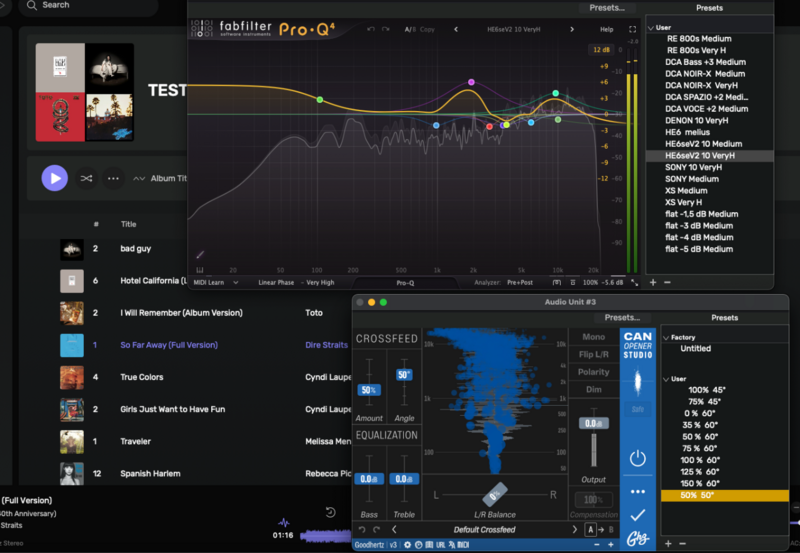Image resolution: width=800 pixels, height=553 pixels.
Task: Select 100% 45° CanOpener preset
Action: [x=707, y=390]
